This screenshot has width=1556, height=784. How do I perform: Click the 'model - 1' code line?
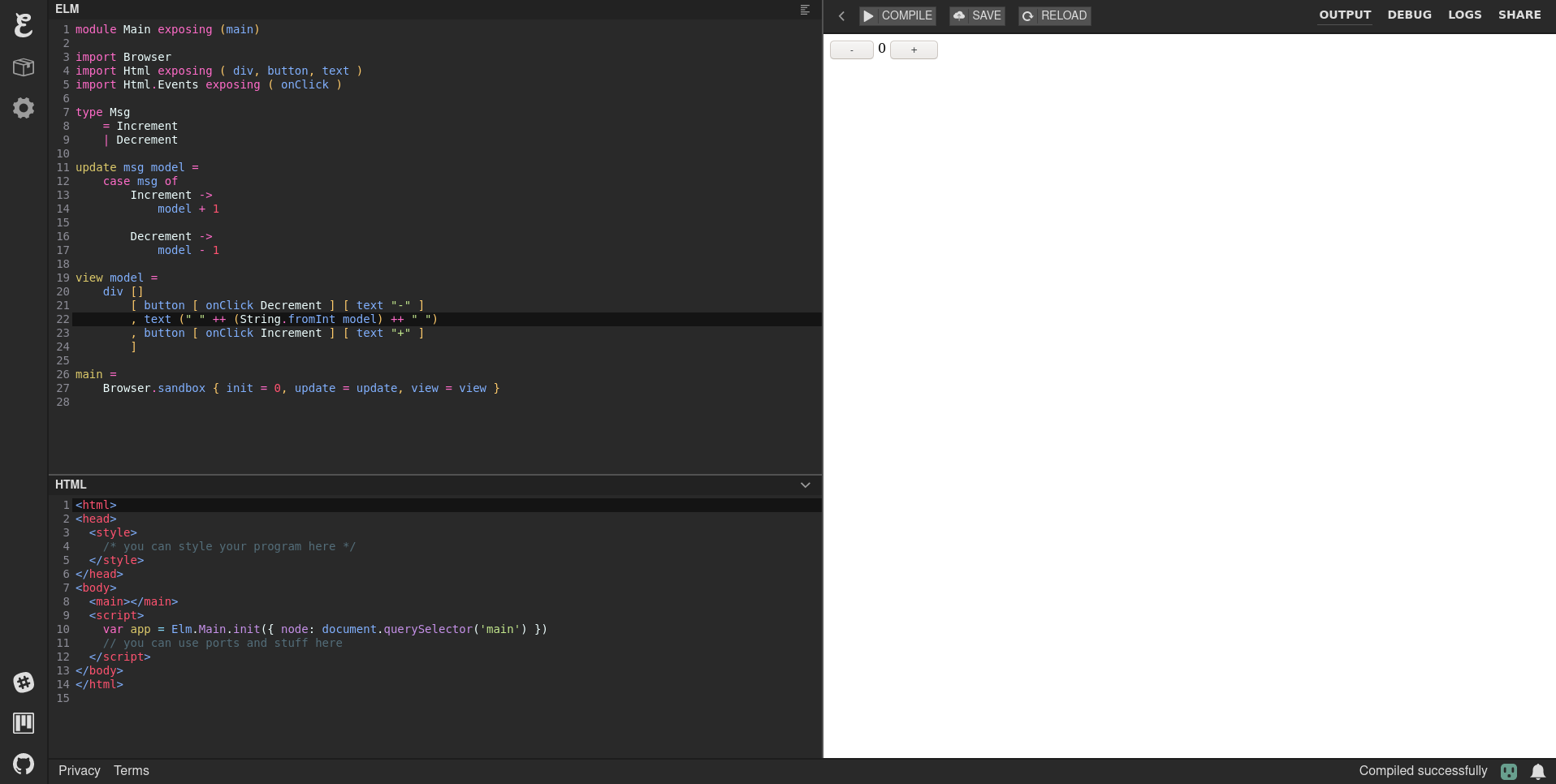tap(188, 250)
